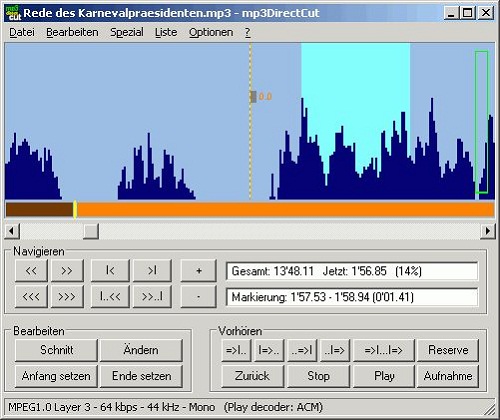
Task: Zoom in with the + button
Action: tap(199, 271)
